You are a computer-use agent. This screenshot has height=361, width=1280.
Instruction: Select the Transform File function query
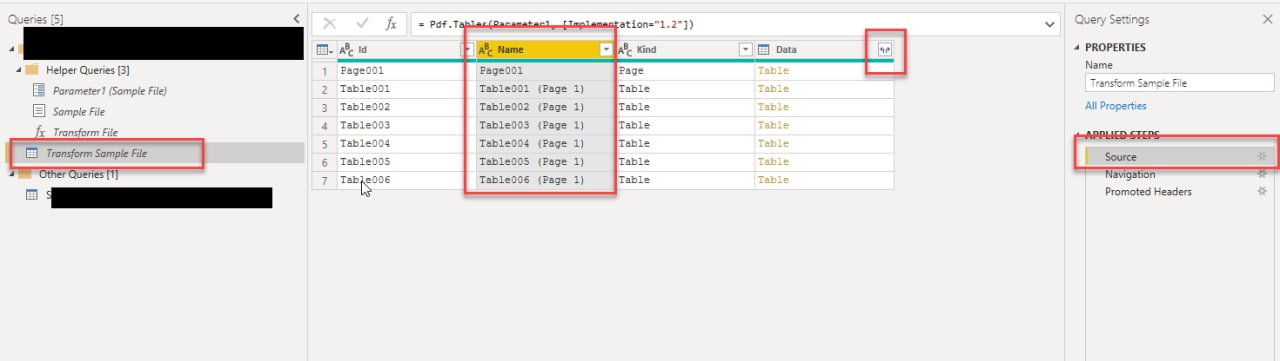pos(86,132)
